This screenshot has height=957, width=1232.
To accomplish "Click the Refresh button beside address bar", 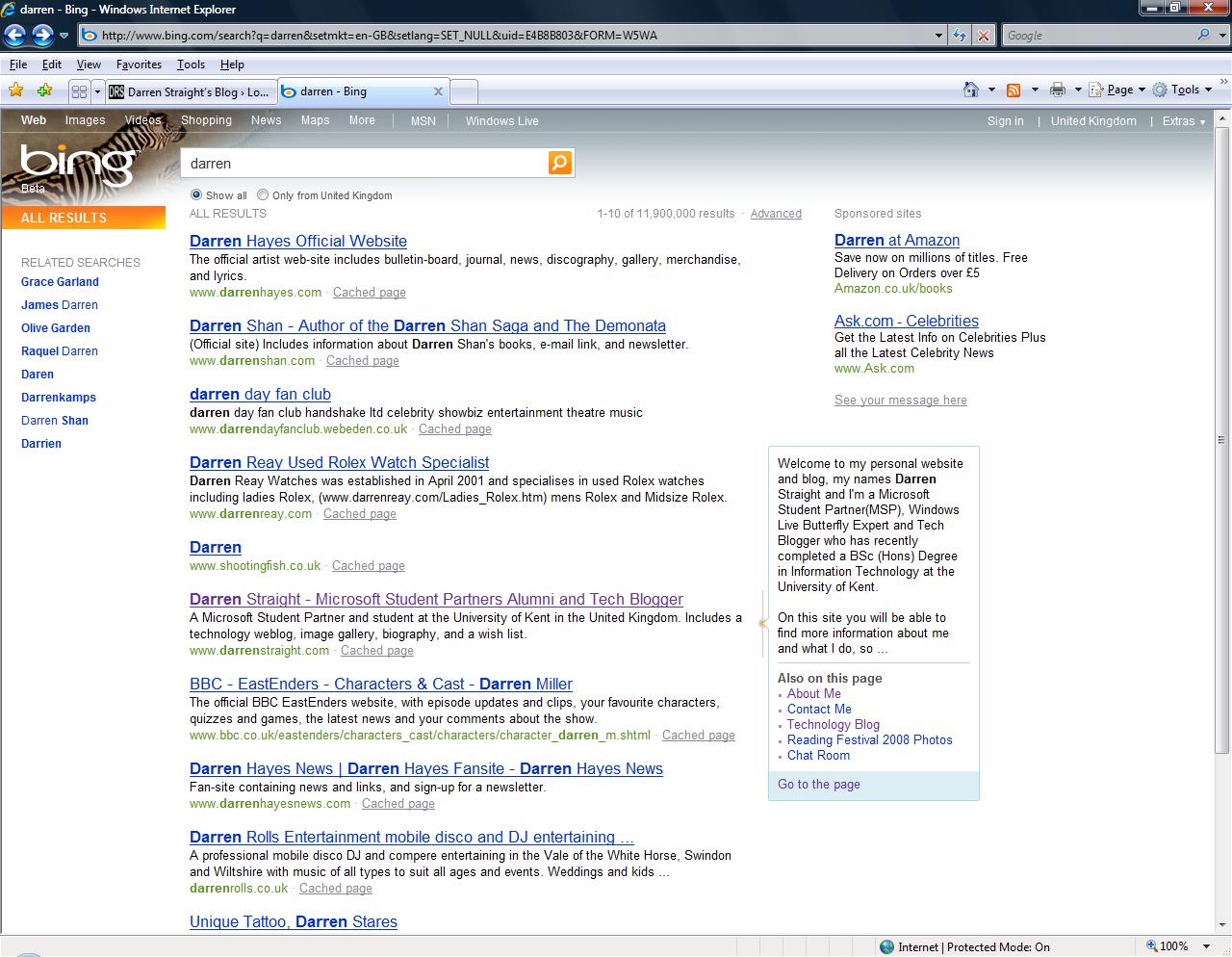I will coord(960,36).
